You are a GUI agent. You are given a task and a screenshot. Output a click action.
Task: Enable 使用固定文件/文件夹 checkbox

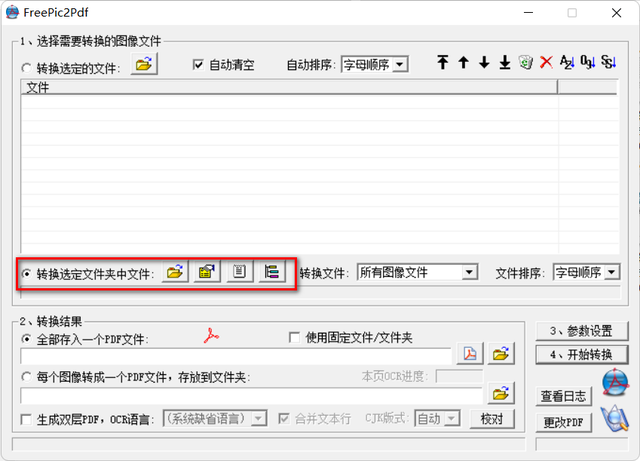pos(294,337)
